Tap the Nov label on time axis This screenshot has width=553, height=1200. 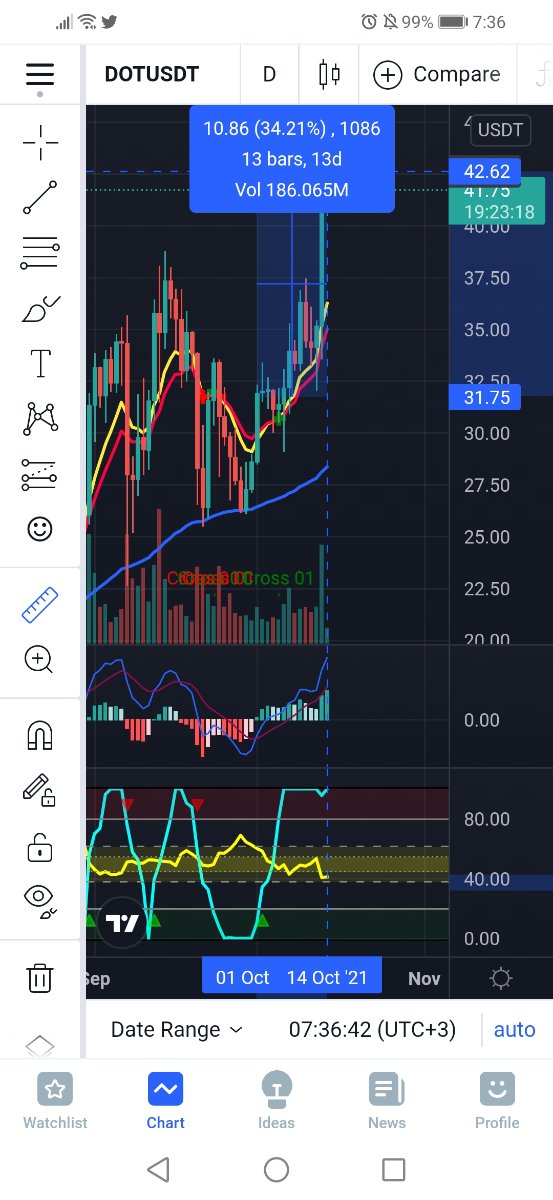pyautogui.click(x=424, y=978)
